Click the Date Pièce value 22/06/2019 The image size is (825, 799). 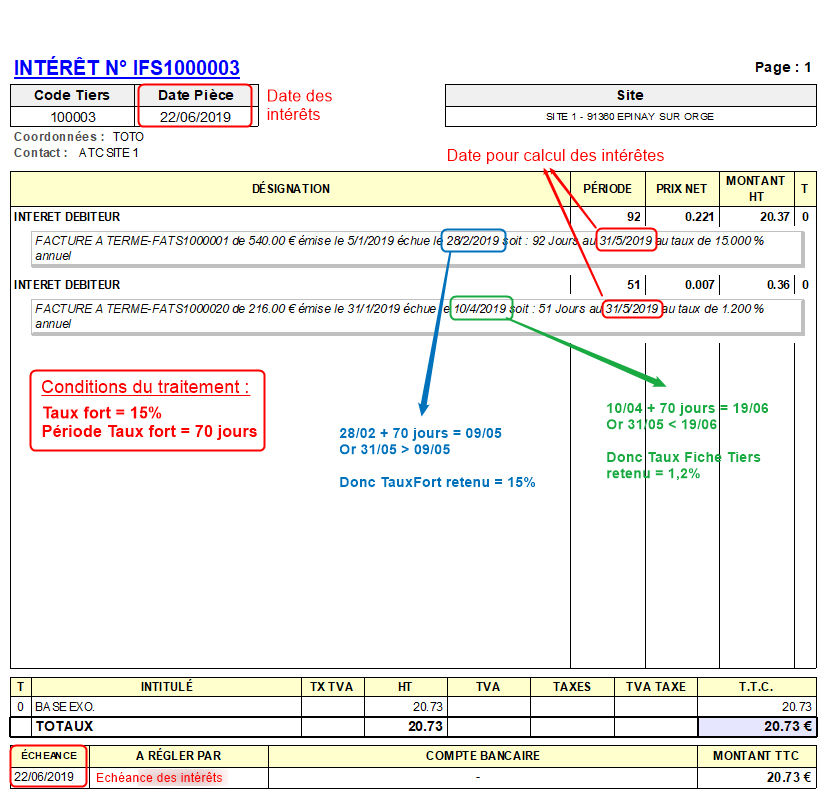(195, 117)
